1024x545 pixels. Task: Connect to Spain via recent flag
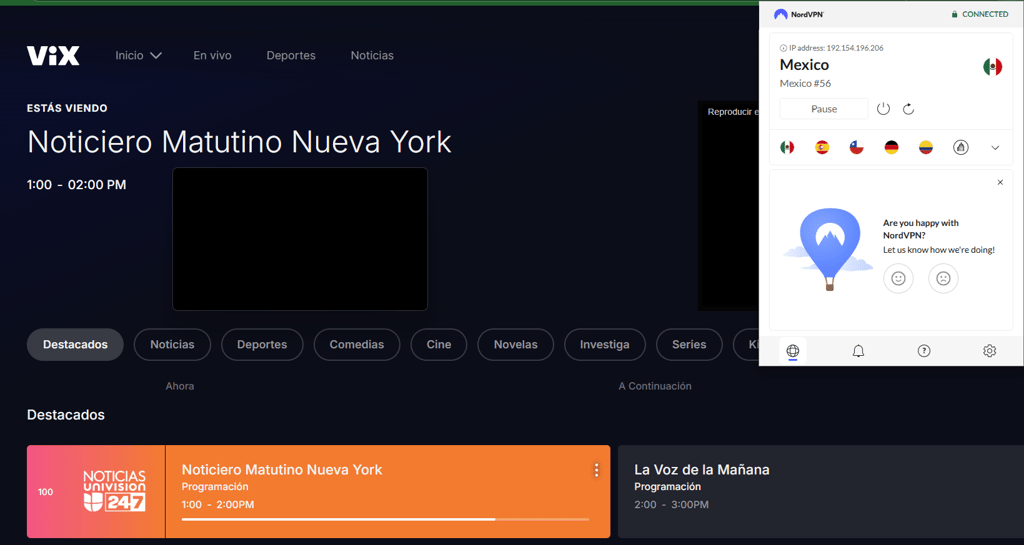[822, 148]
